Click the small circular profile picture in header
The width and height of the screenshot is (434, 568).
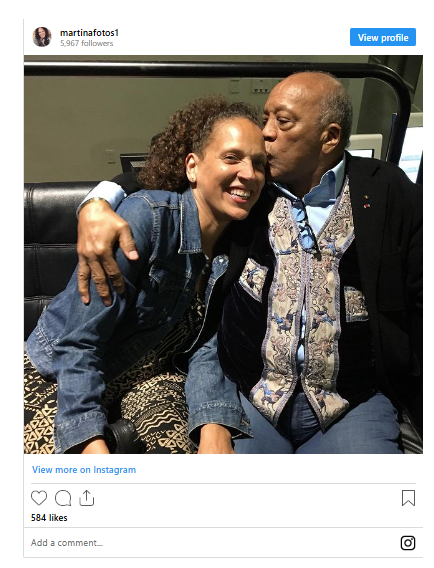pos(42,37)
